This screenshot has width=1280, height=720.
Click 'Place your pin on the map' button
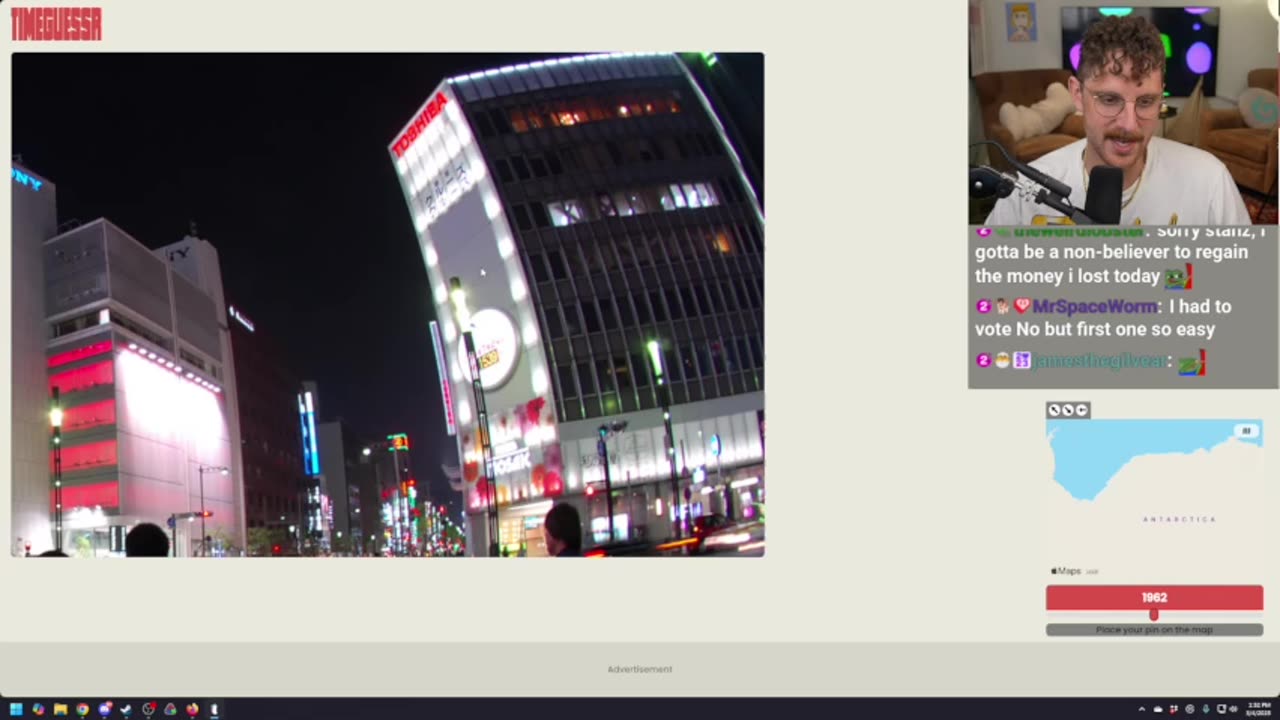1154,630
